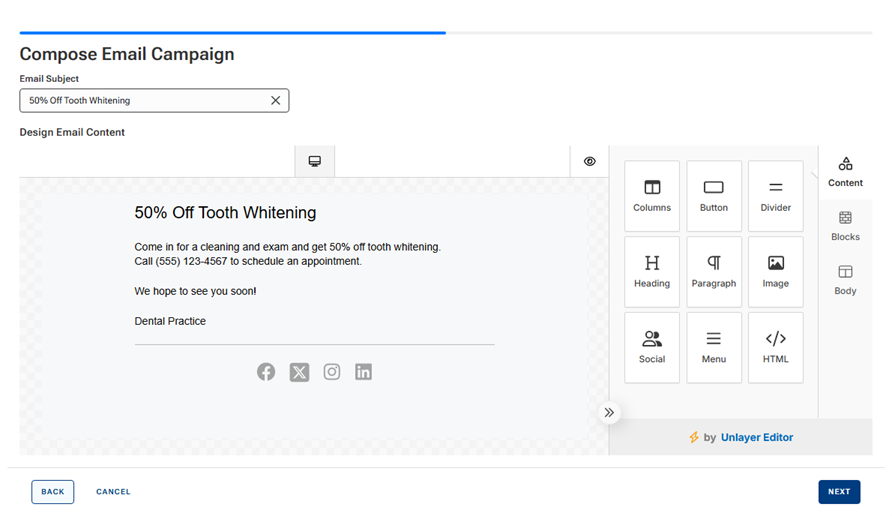Select the Button content block
This screenshot has height=516, width=892.
tap(714, 195)
